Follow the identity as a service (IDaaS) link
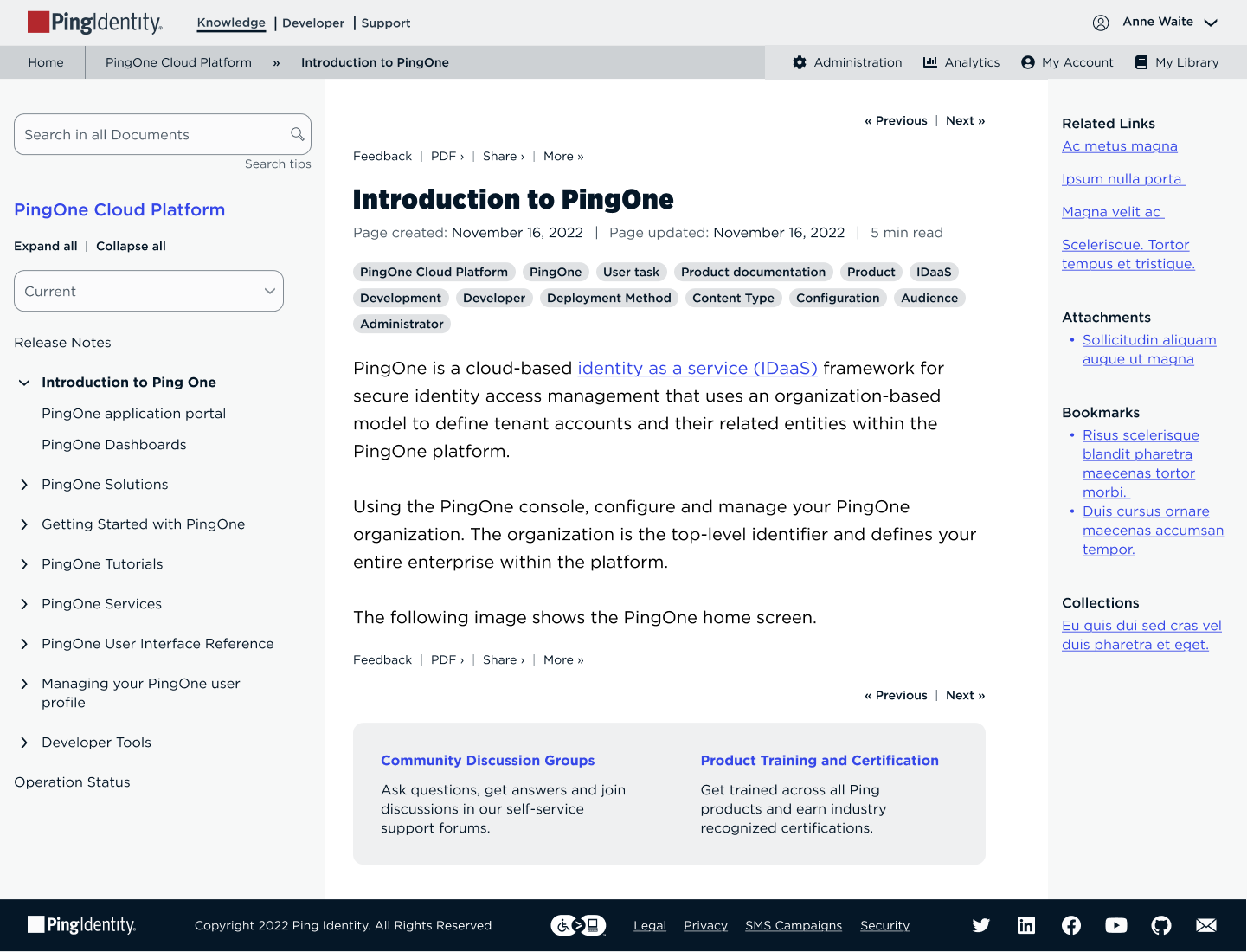Screen dimensions: 1247x952 [x=697, y=369]
